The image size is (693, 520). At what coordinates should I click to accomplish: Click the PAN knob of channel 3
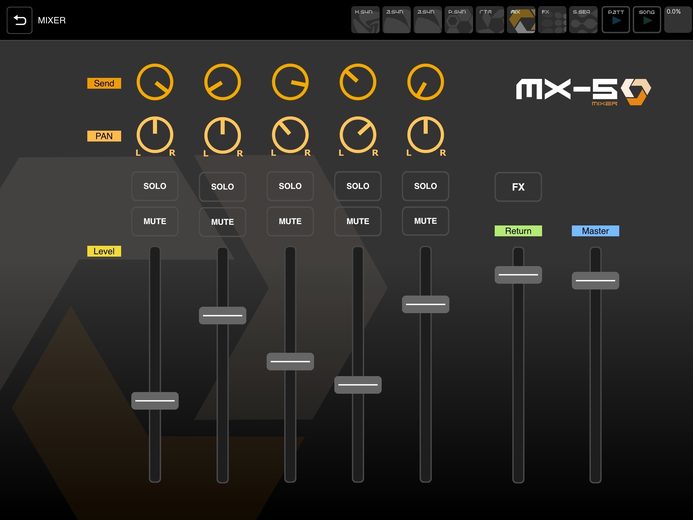coord(290,135)
